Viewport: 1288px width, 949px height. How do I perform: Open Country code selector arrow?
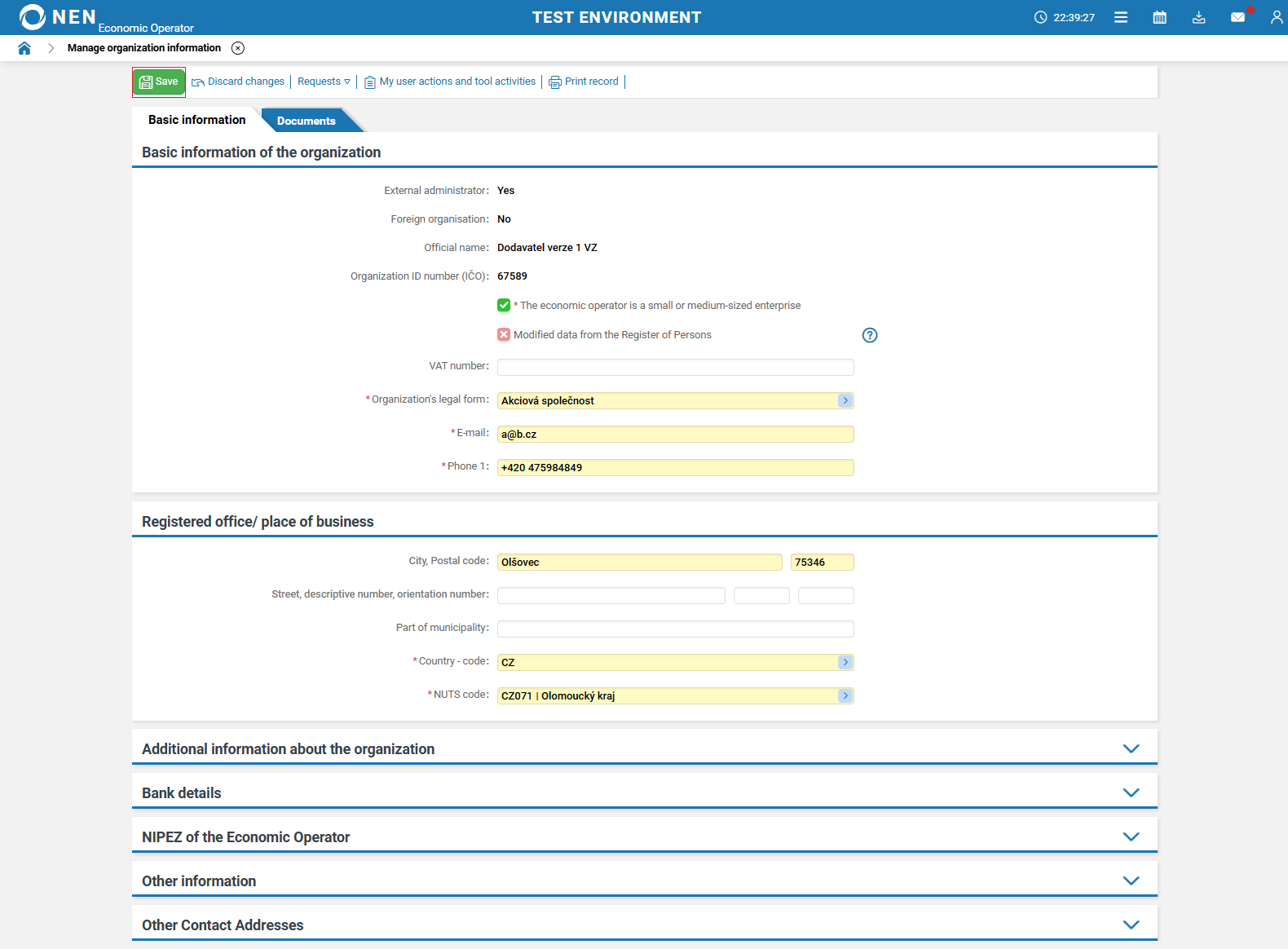845,662
